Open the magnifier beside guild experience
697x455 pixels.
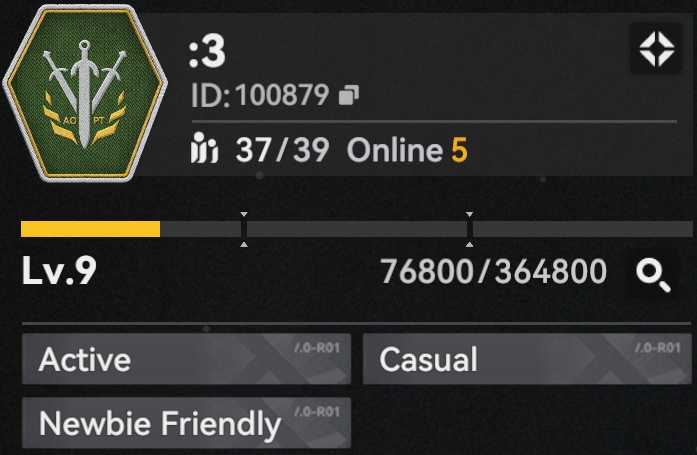click(x=653, y=276)
